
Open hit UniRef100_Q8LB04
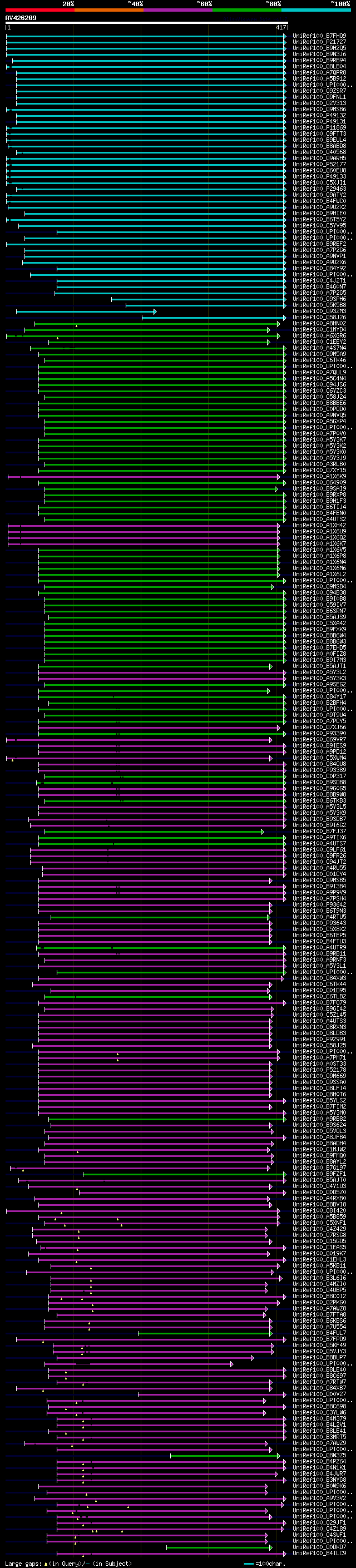click(x=319, y=66)
